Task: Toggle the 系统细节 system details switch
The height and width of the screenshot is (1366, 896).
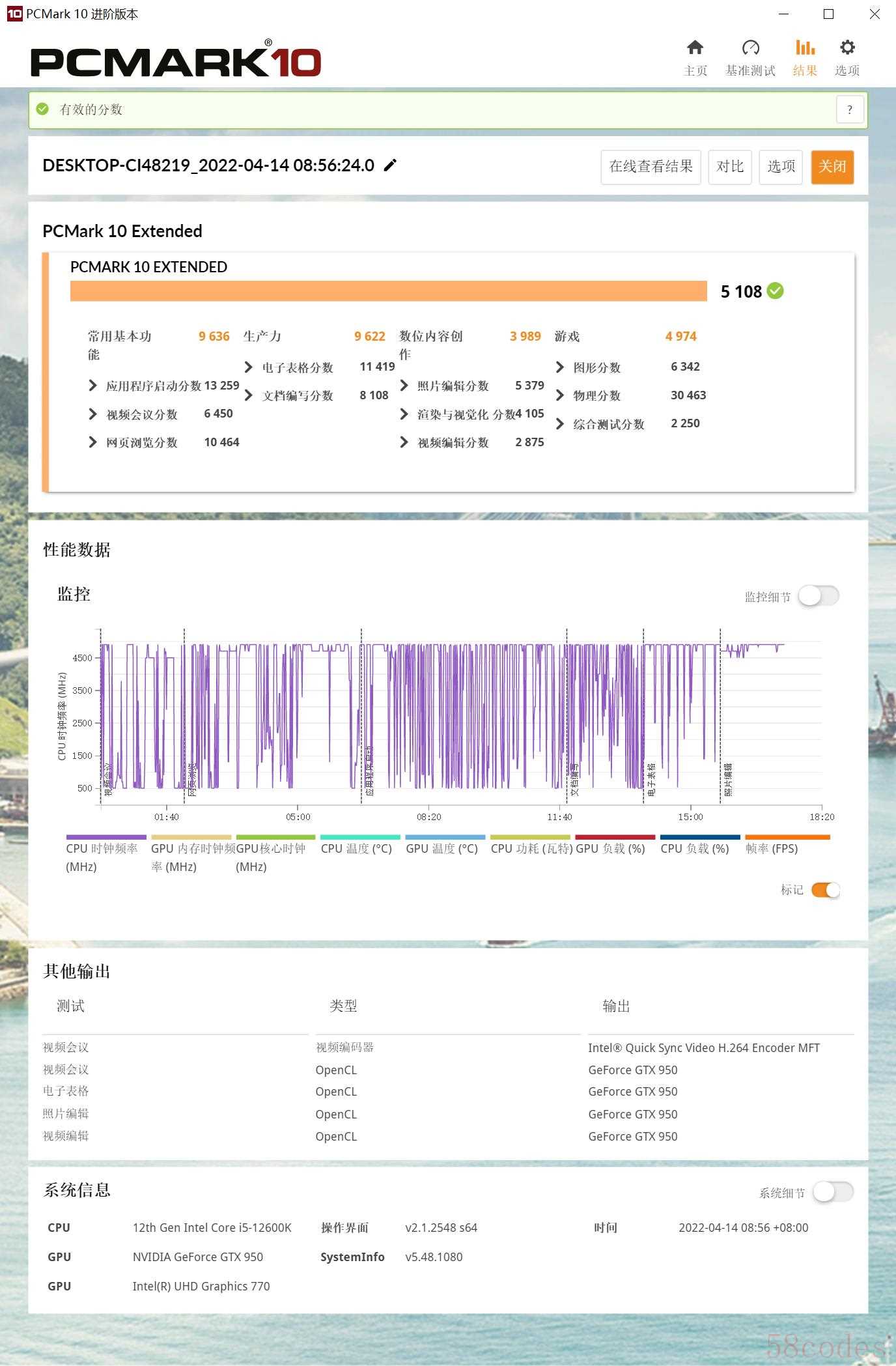Action: (833, 1192)
